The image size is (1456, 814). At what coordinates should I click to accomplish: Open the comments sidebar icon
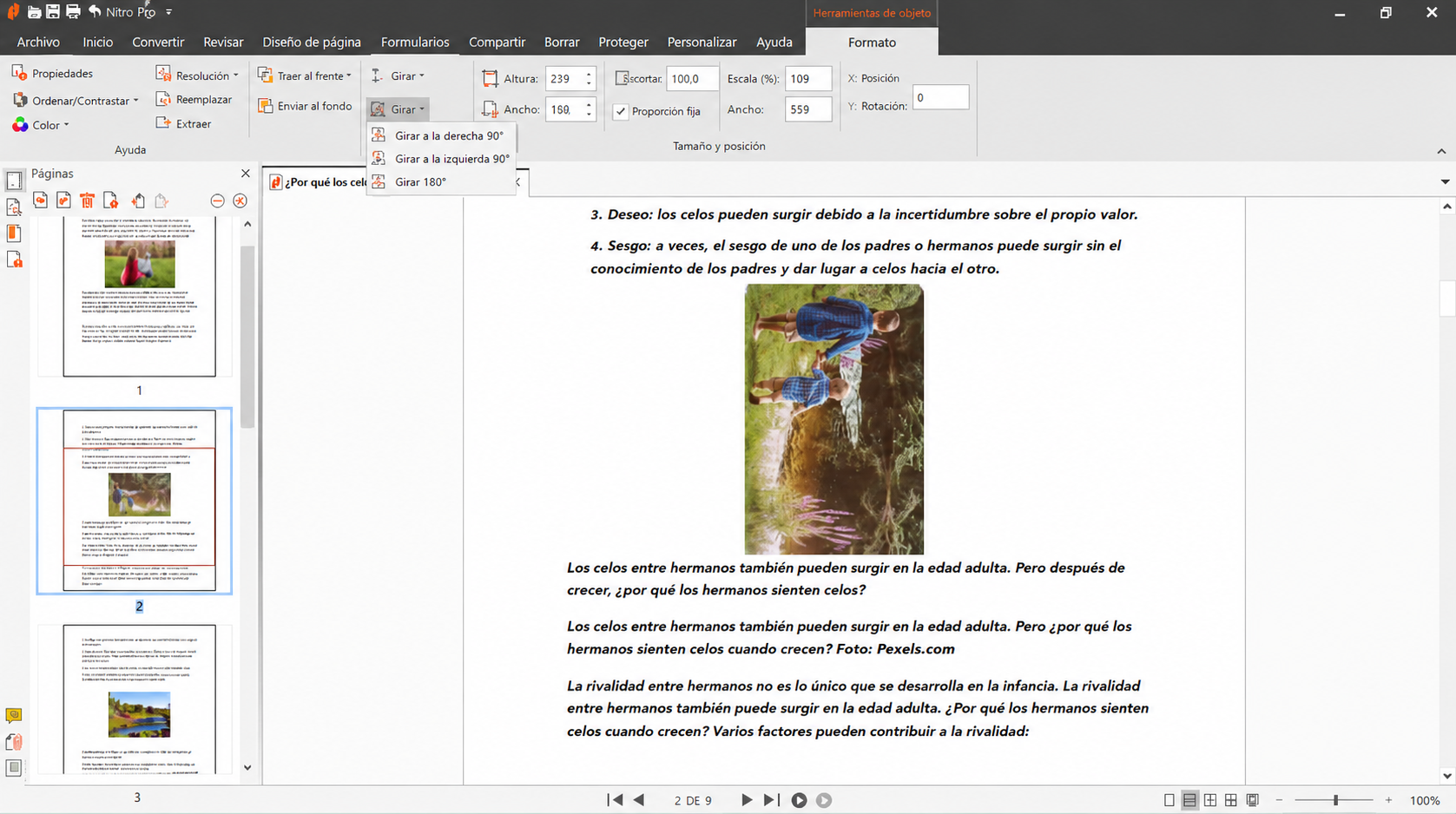click(13, 716)
